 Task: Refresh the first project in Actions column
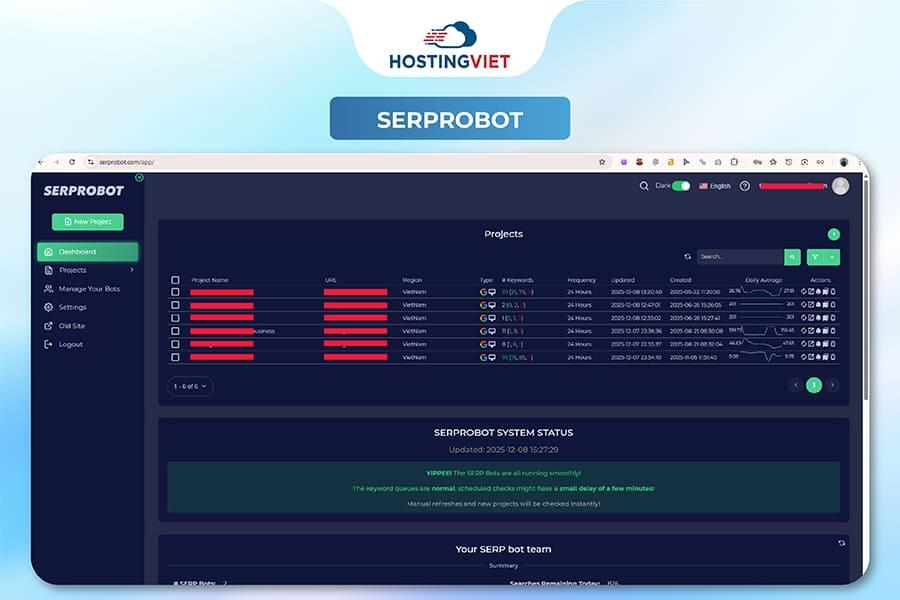[x=804, y=292]
